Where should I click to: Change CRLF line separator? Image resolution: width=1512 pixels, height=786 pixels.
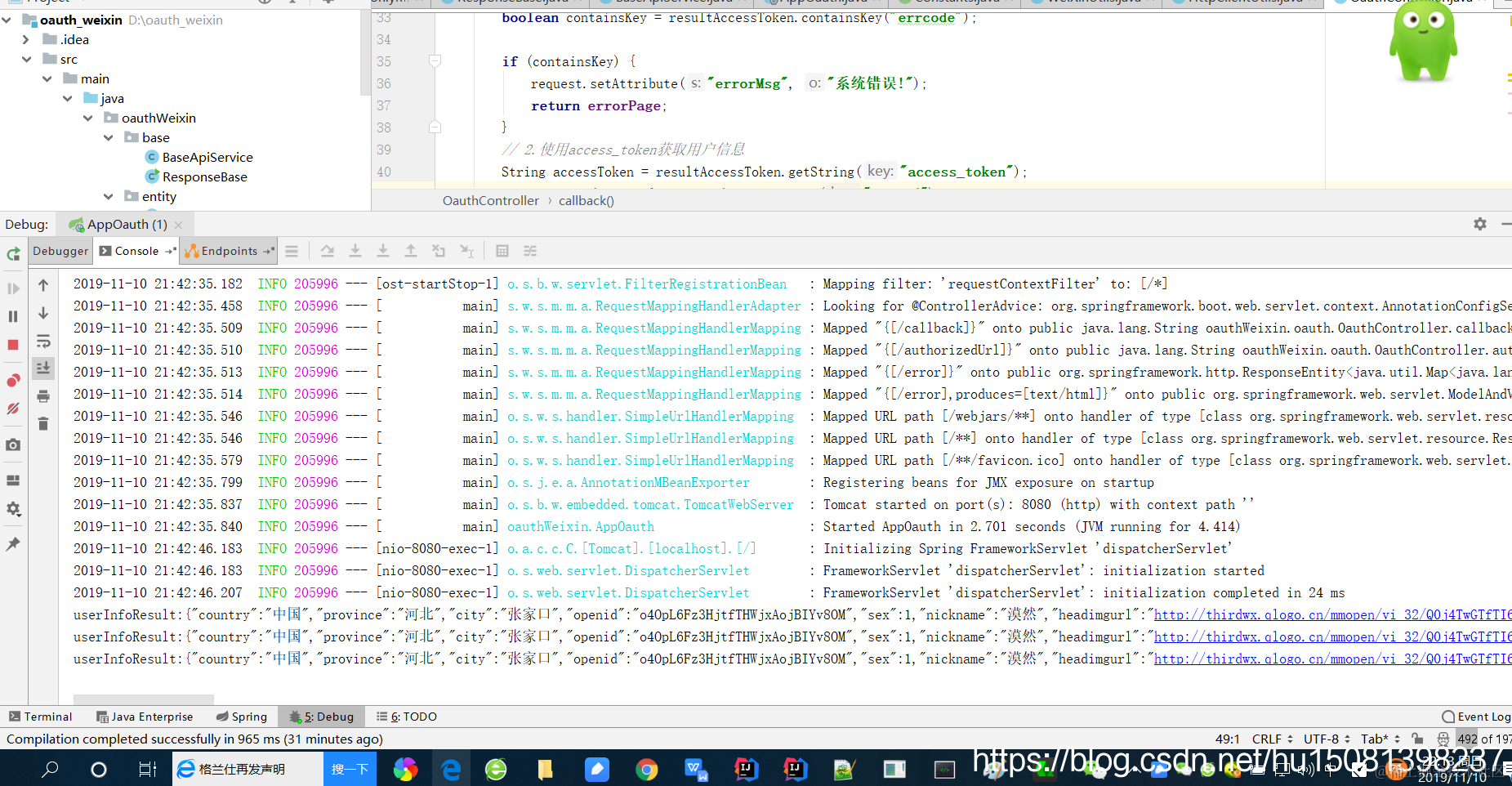pos(1272,739)
